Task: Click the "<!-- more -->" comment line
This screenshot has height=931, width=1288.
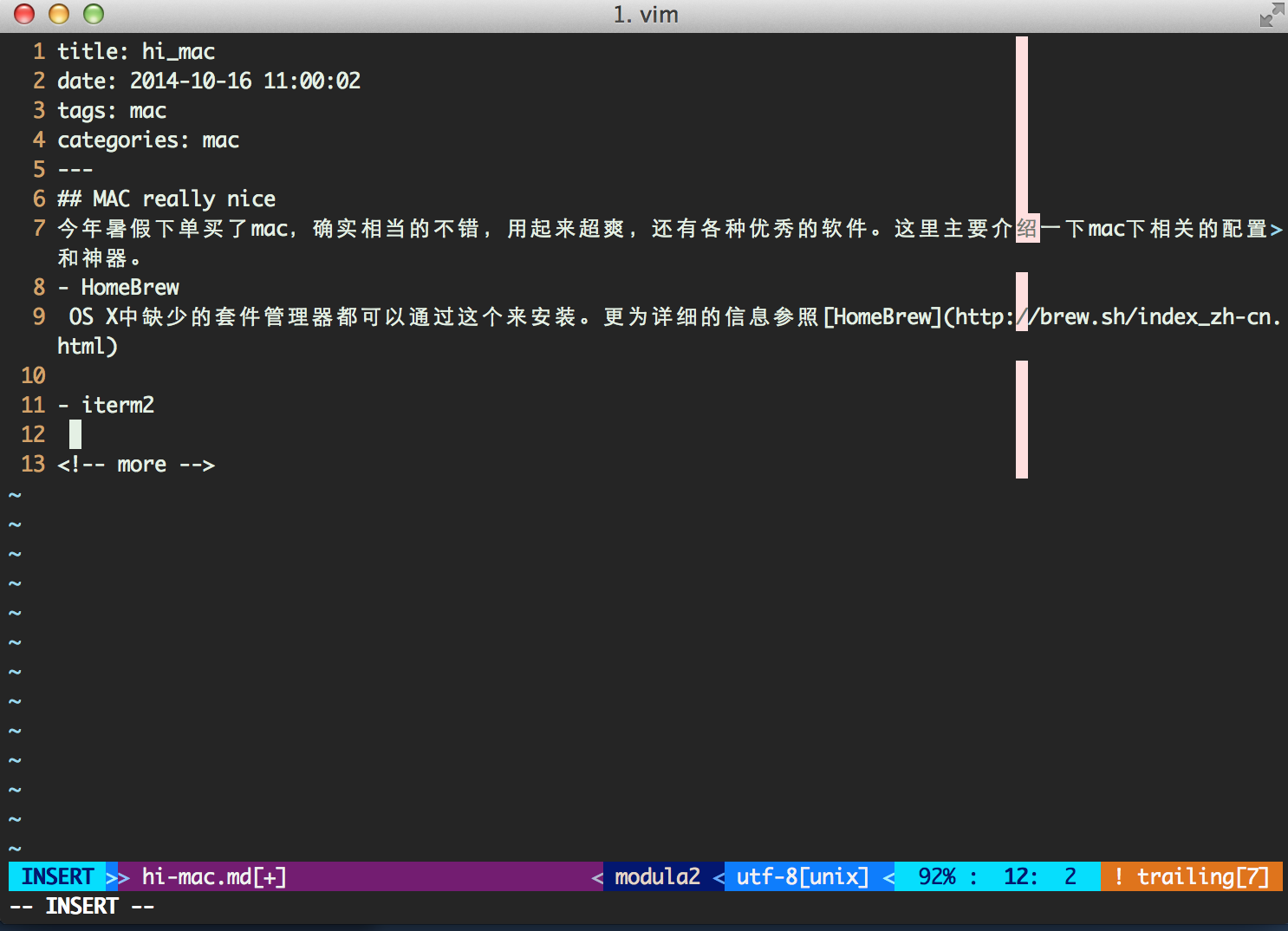Action: 136,465
